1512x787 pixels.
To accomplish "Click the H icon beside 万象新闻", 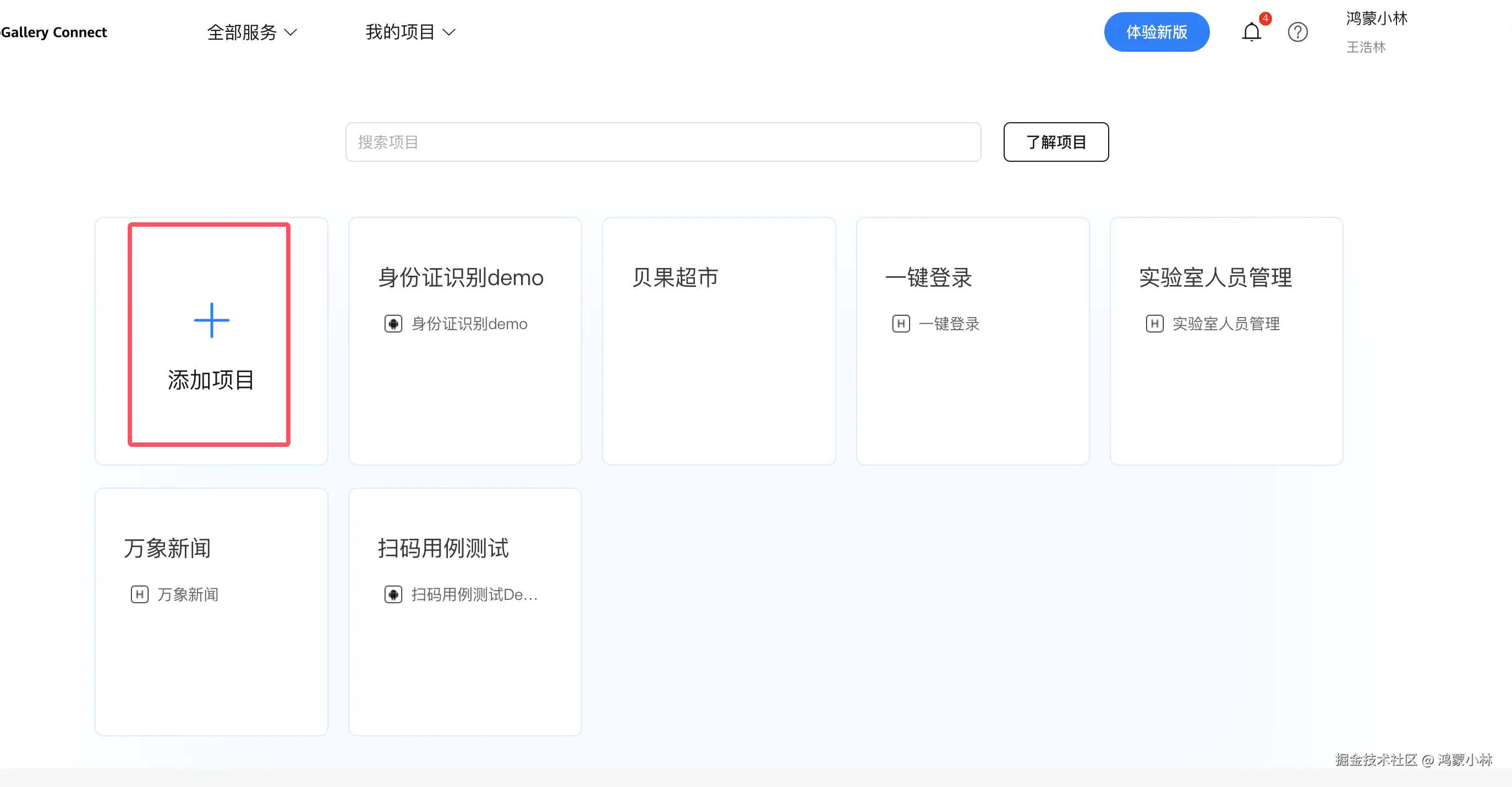I will 139,594.
